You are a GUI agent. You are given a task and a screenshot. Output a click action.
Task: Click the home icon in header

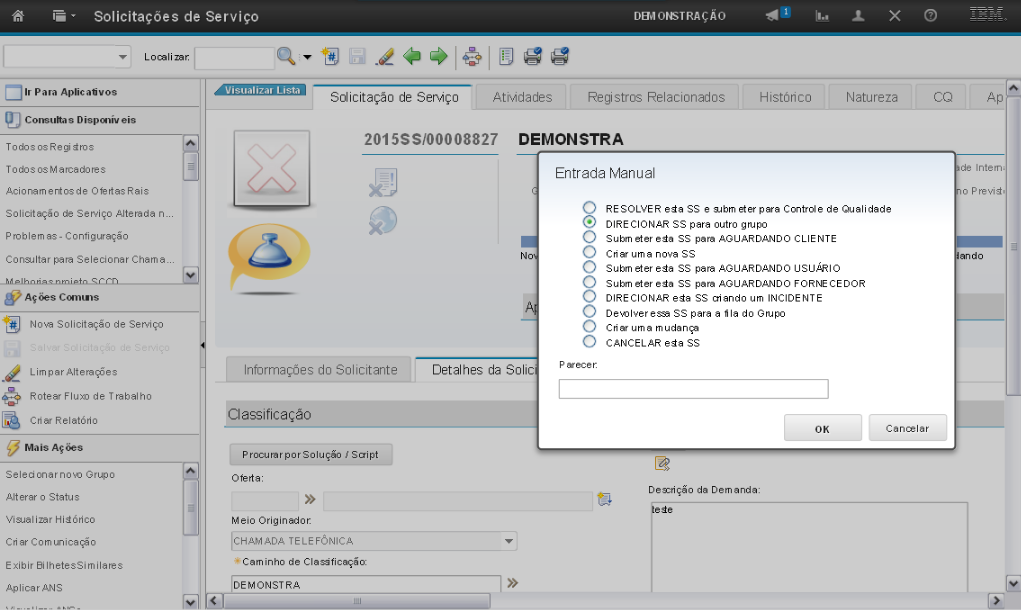pyautogui.click(x=17, y=16)
